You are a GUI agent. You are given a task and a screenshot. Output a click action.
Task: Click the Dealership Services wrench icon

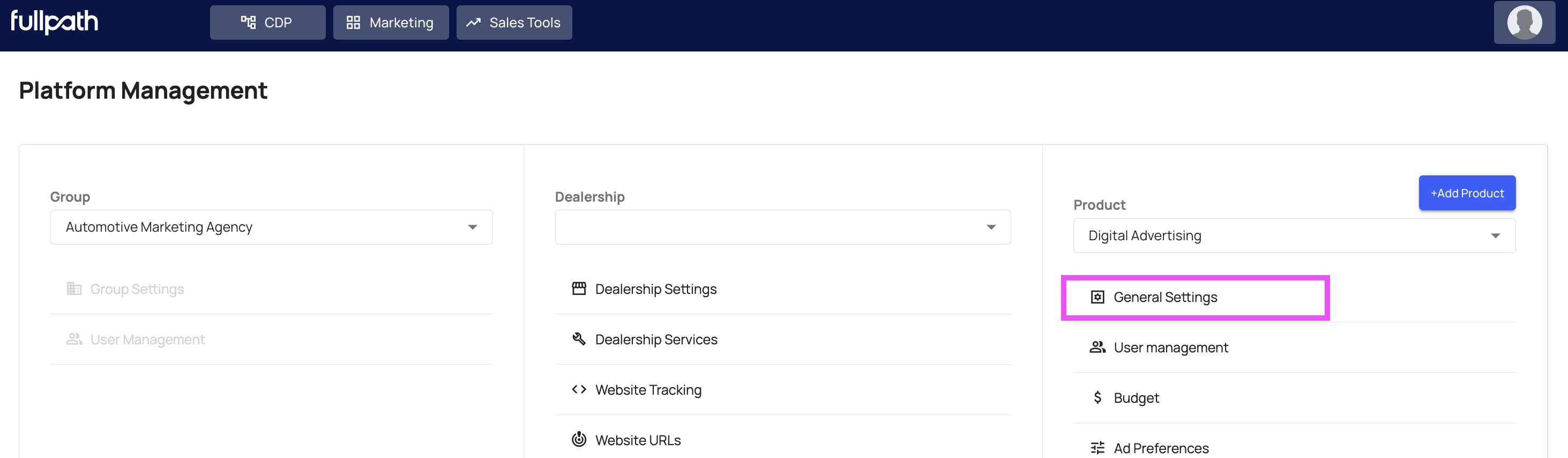click(x=578, y=338)
